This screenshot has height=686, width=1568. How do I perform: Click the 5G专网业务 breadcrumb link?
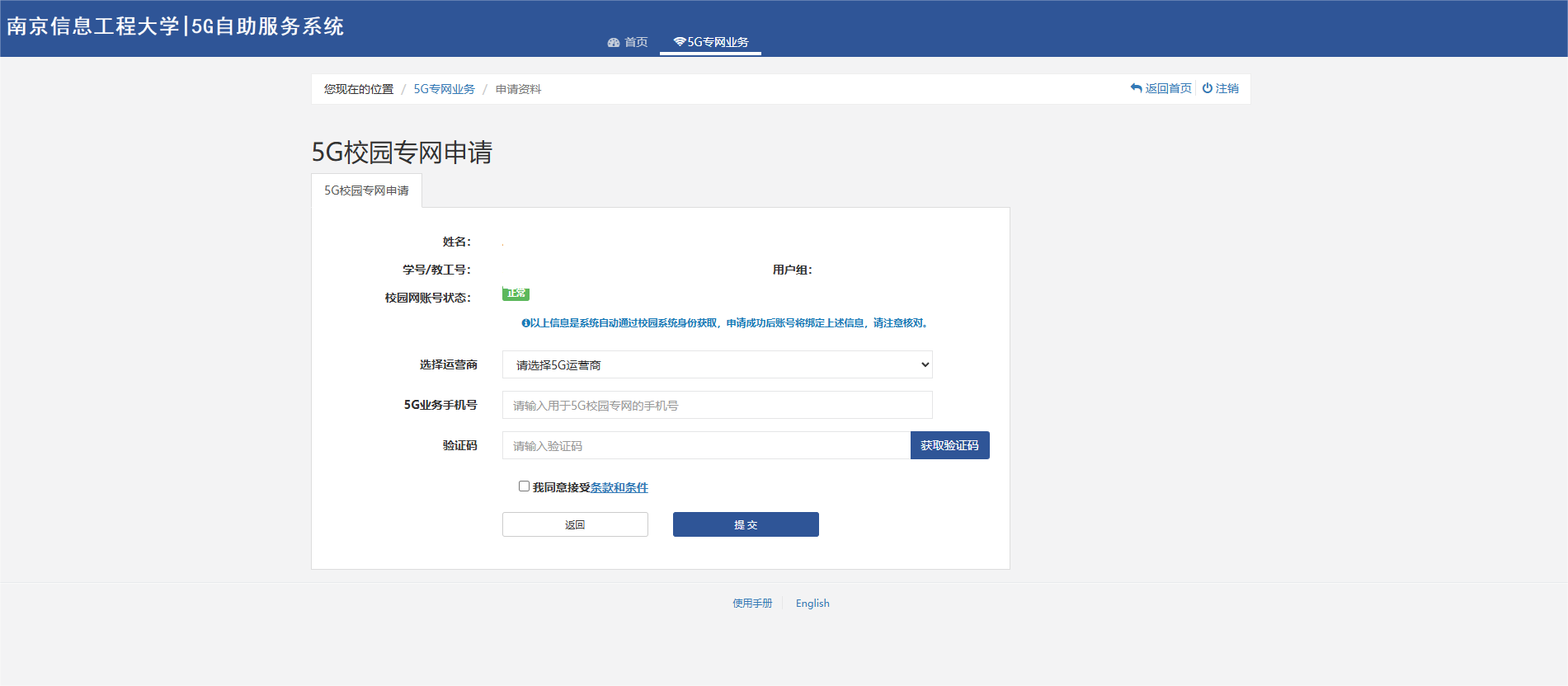click(x=444, y=89)
